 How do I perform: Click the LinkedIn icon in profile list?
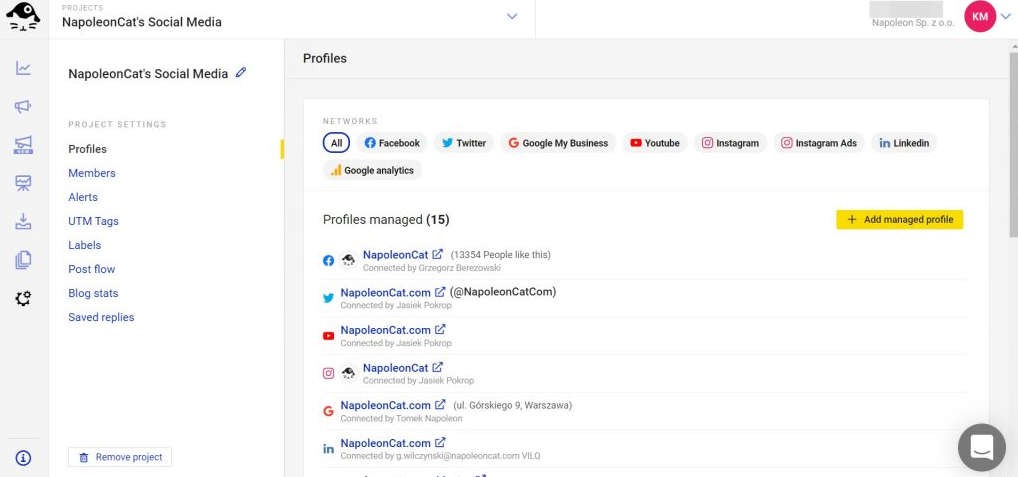click(x=329, y=448)
